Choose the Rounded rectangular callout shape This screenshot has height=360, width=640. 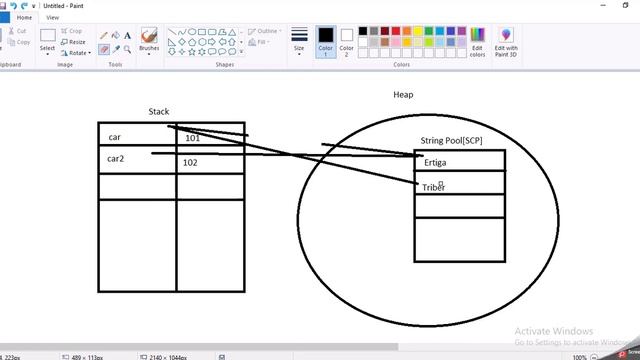pyautogui.click(x=212, y=52)
